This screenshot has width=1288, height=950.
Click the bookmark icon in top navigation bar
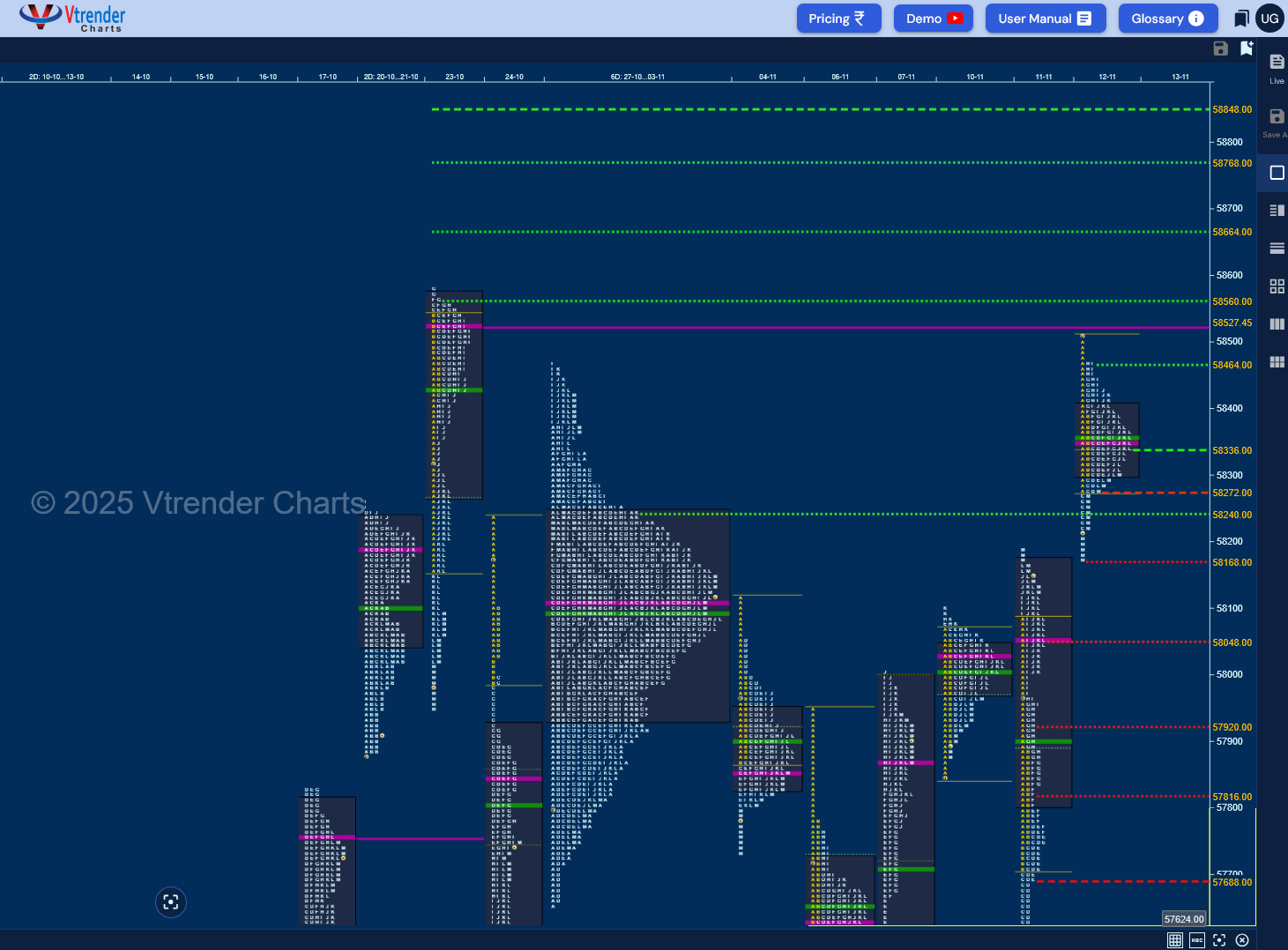click(x=1241, y=18)
